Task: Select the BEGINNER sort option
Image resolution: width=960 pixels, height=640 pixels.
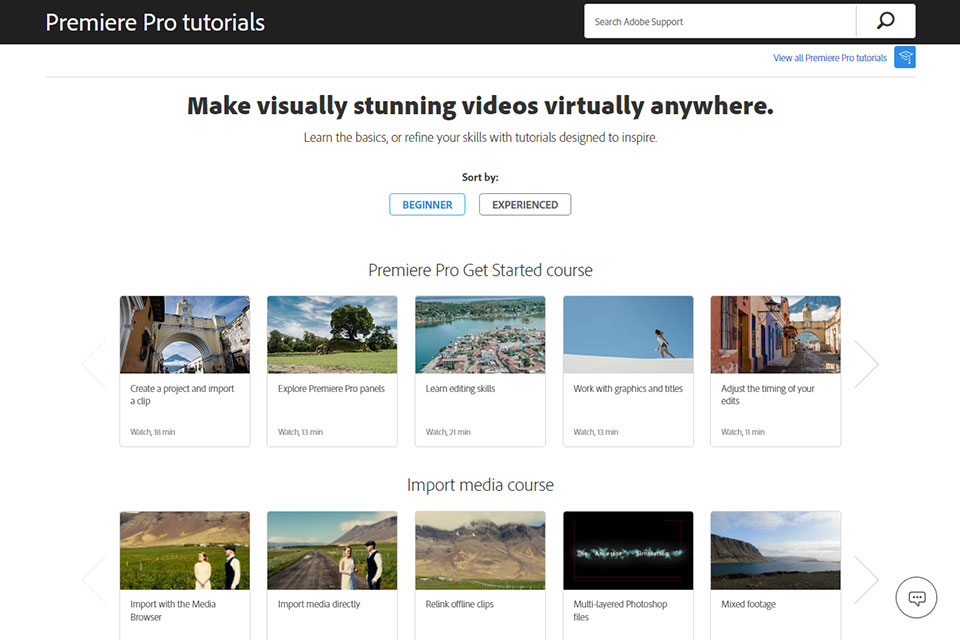Action: [x=427, y=205]
